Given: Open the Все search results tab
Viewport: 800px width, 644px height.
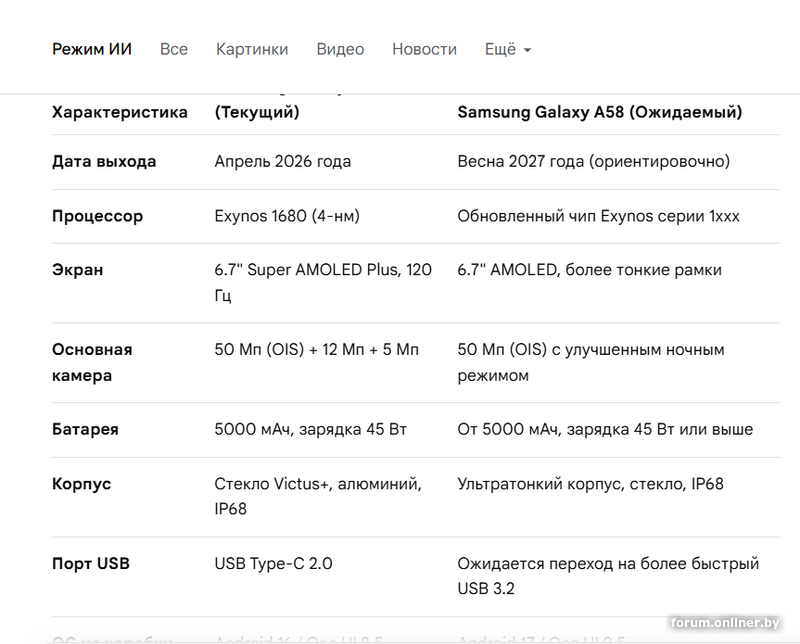Looking at the screenshot, I should tap(174, 49).
